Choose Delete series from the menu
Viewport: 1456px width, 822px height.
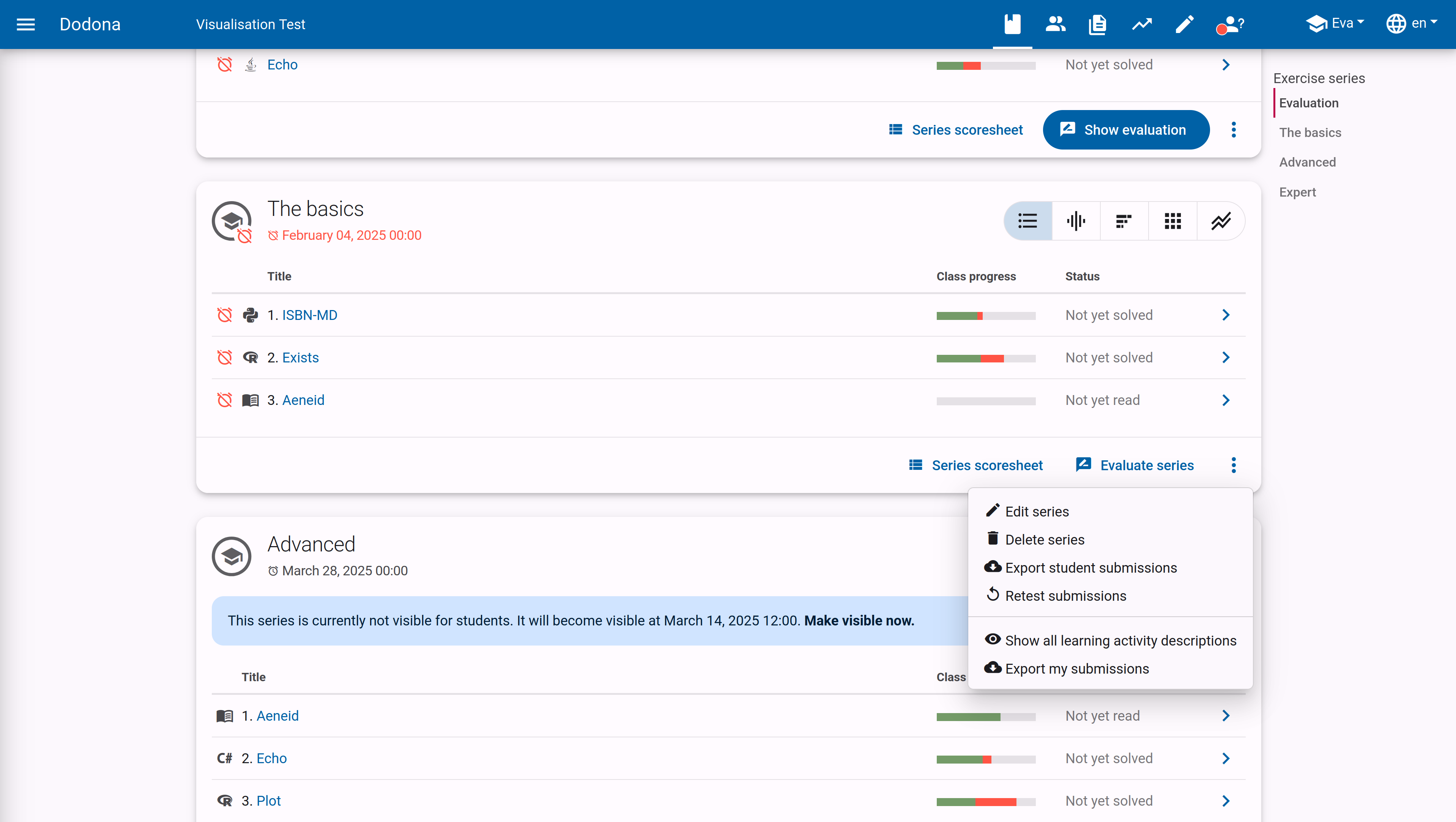[1110, 540]
